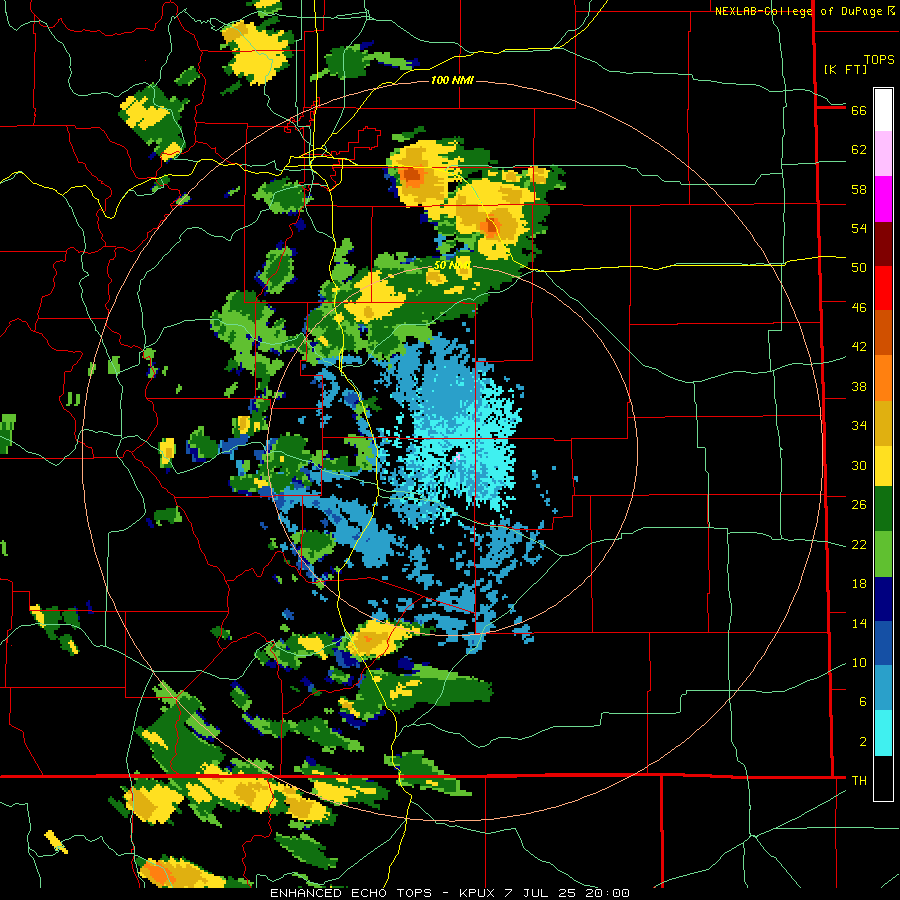Click the navy blue legend swatch
The width and height of the screenshot is (900, 900).
[883, 599]
